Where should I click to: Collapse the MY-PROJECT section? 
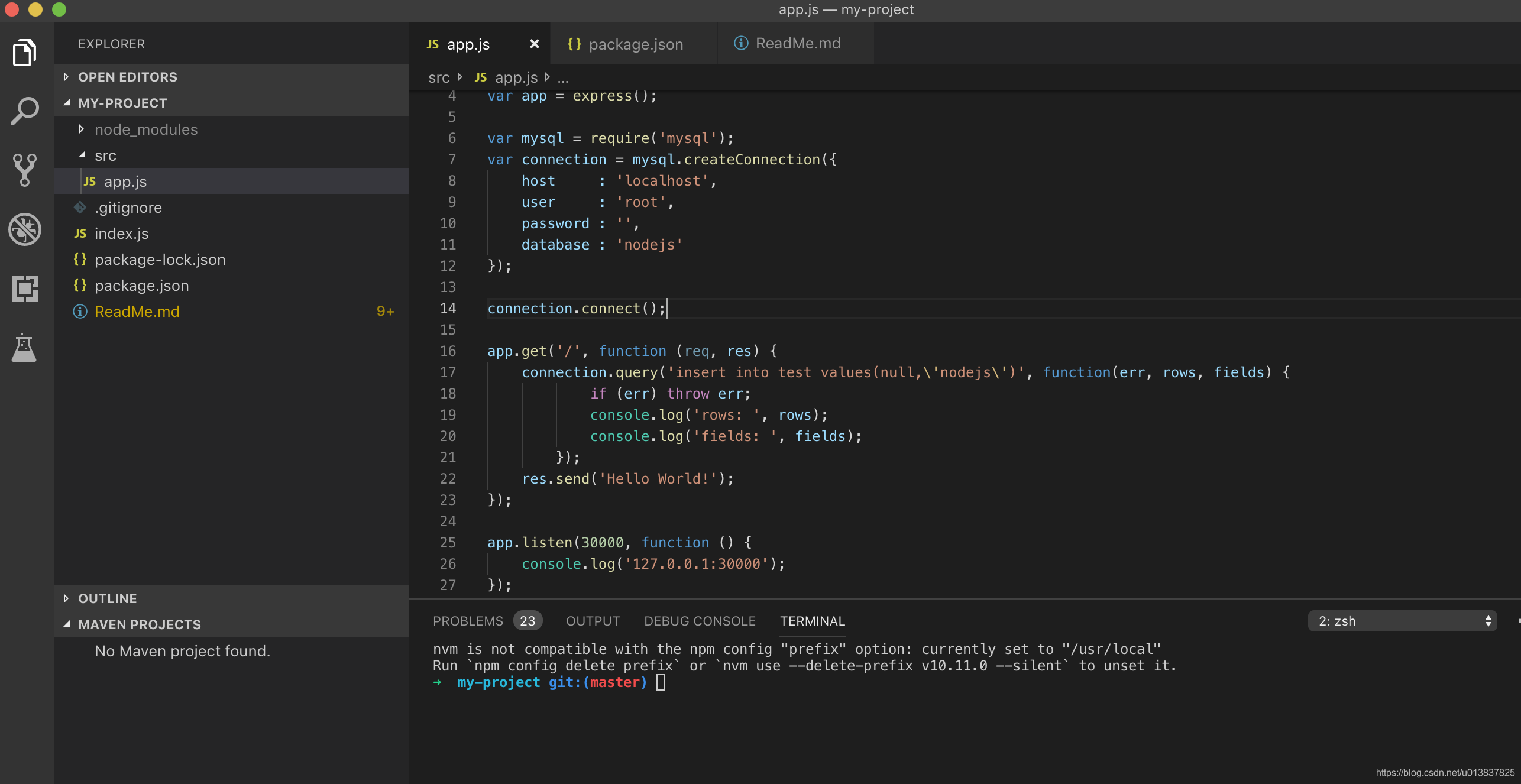66,103
